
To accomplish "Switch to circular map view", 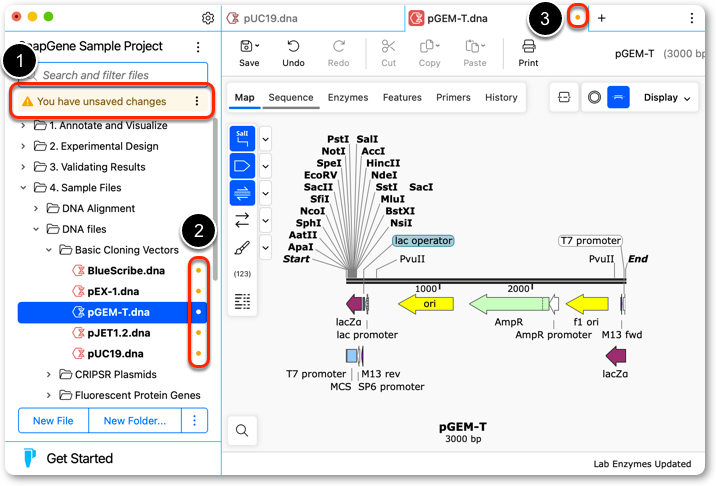I will tap(594, 97).
